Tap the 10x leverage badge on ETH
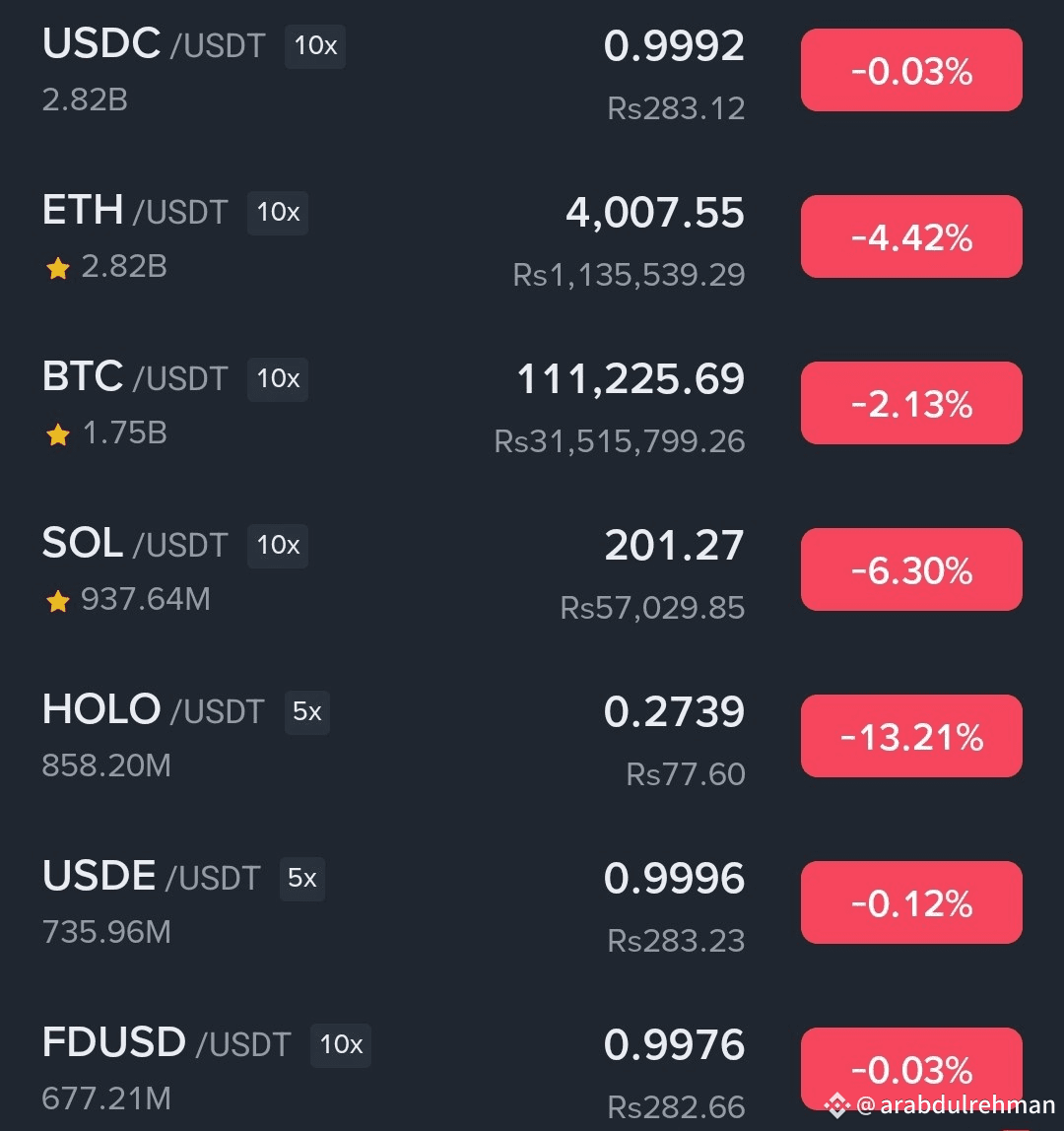The image size is (1064, 1131). coord(278,213)
